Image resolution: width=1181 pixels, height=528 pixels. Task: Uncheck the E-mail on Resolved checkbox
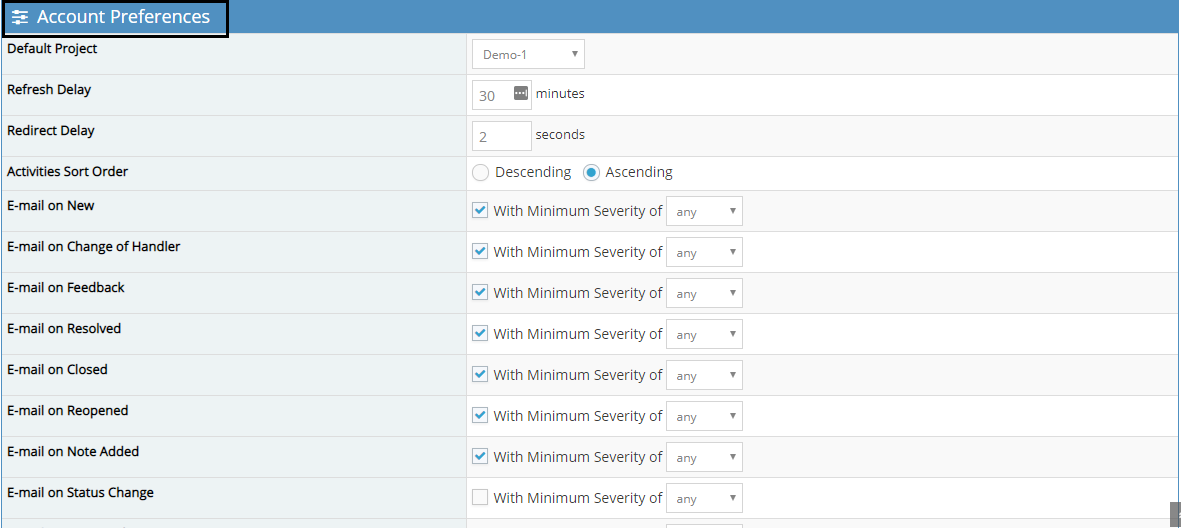pos(480,334)
